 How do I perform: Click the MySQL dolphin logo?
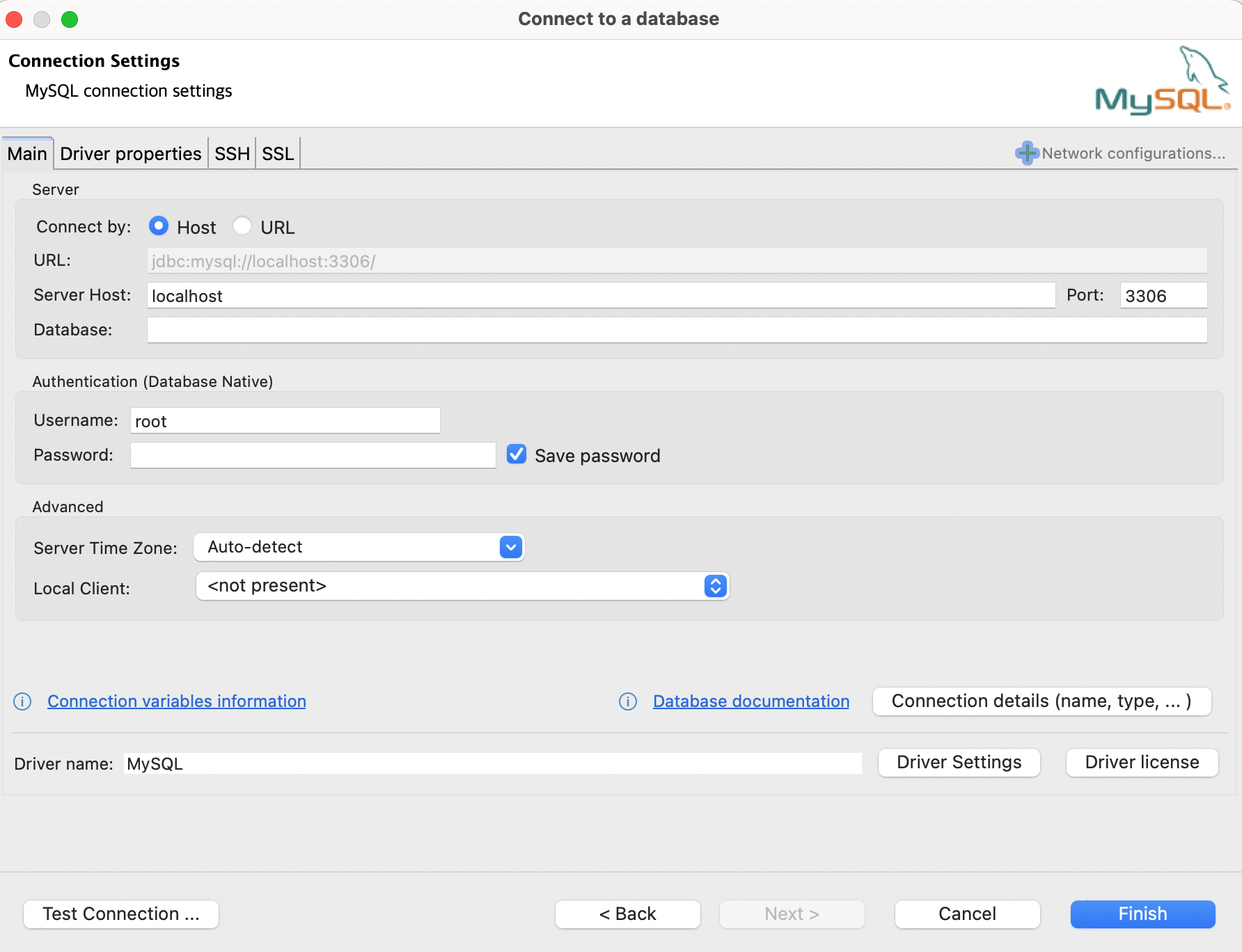pyautogui.click(x=1163, y=80)
